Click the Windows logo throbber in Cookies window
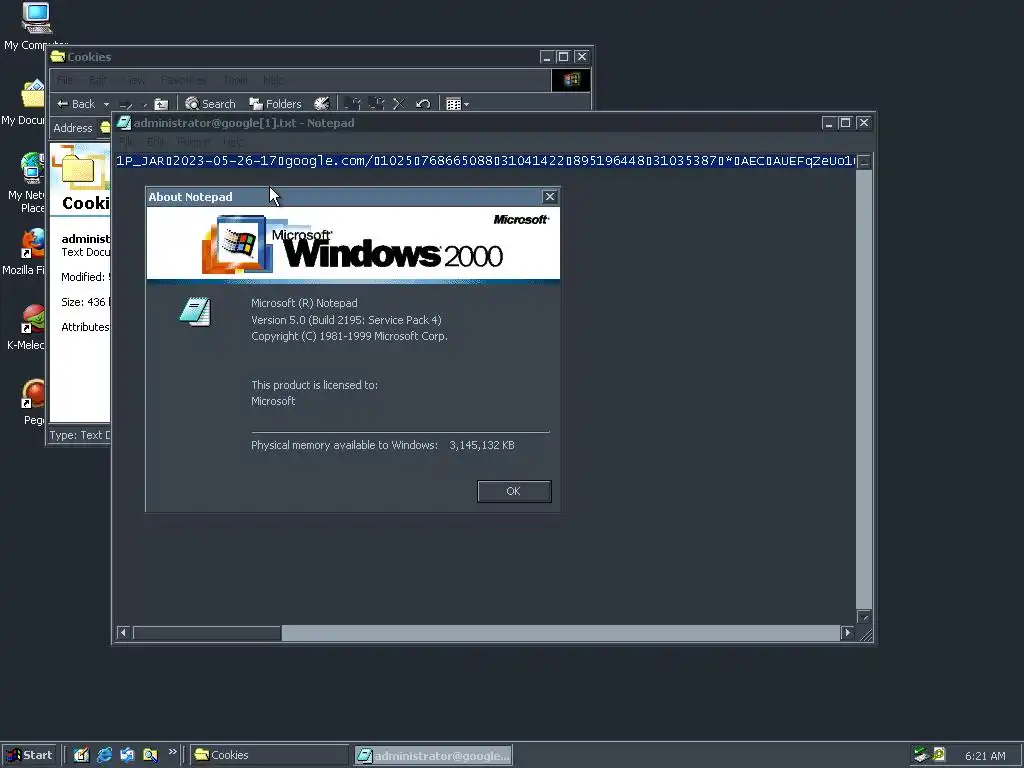The image size is (1024, 768). click(571, 80)
